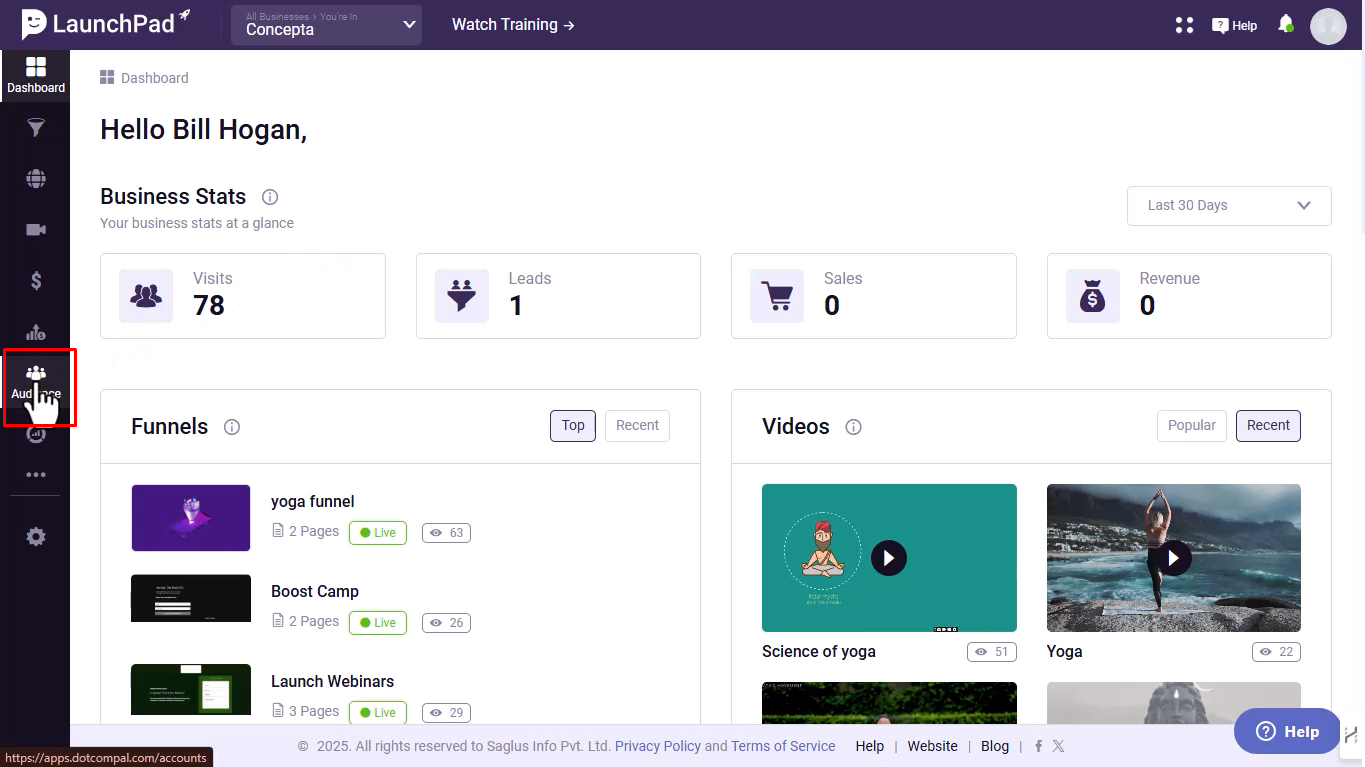The image size is (1365, 767).
Task: Open the Boost Camp funnel title
Action: coord(315,591)
